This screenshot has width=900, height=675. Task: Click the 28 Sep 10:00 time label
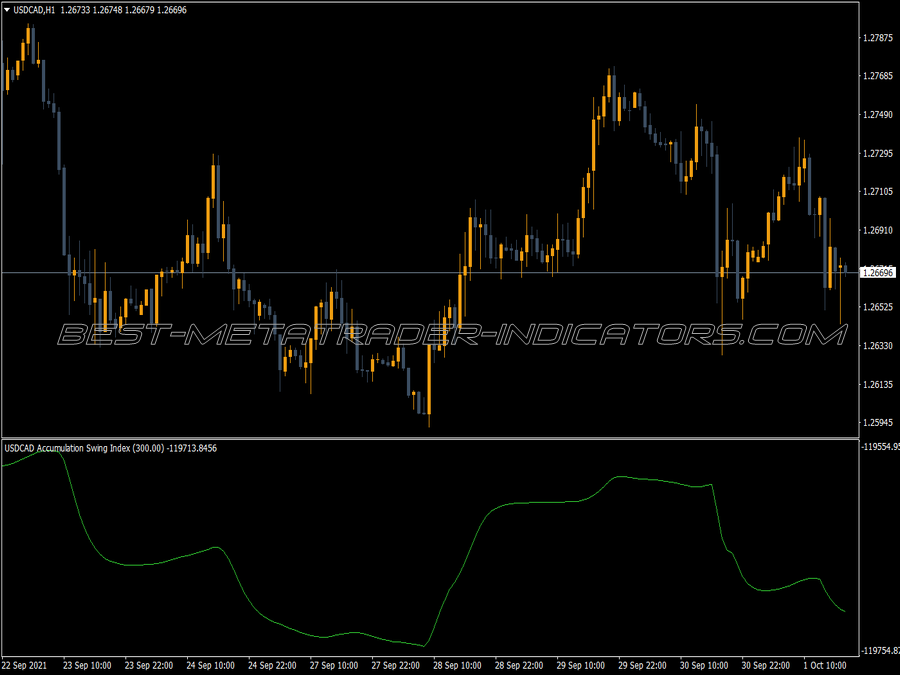pyautogui.click(x=457, y=665)
